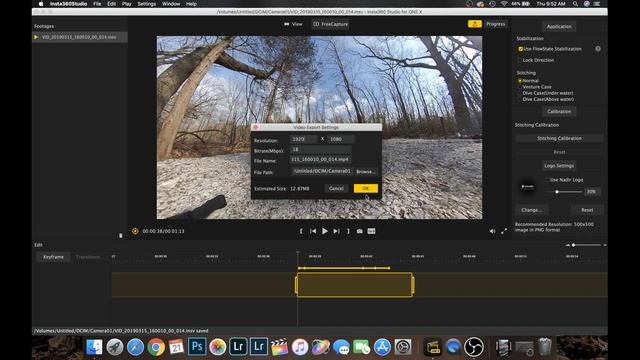Screen dimensions: 640x360
Task: Select the Venture Case stitching option
Action: [520, 87]
